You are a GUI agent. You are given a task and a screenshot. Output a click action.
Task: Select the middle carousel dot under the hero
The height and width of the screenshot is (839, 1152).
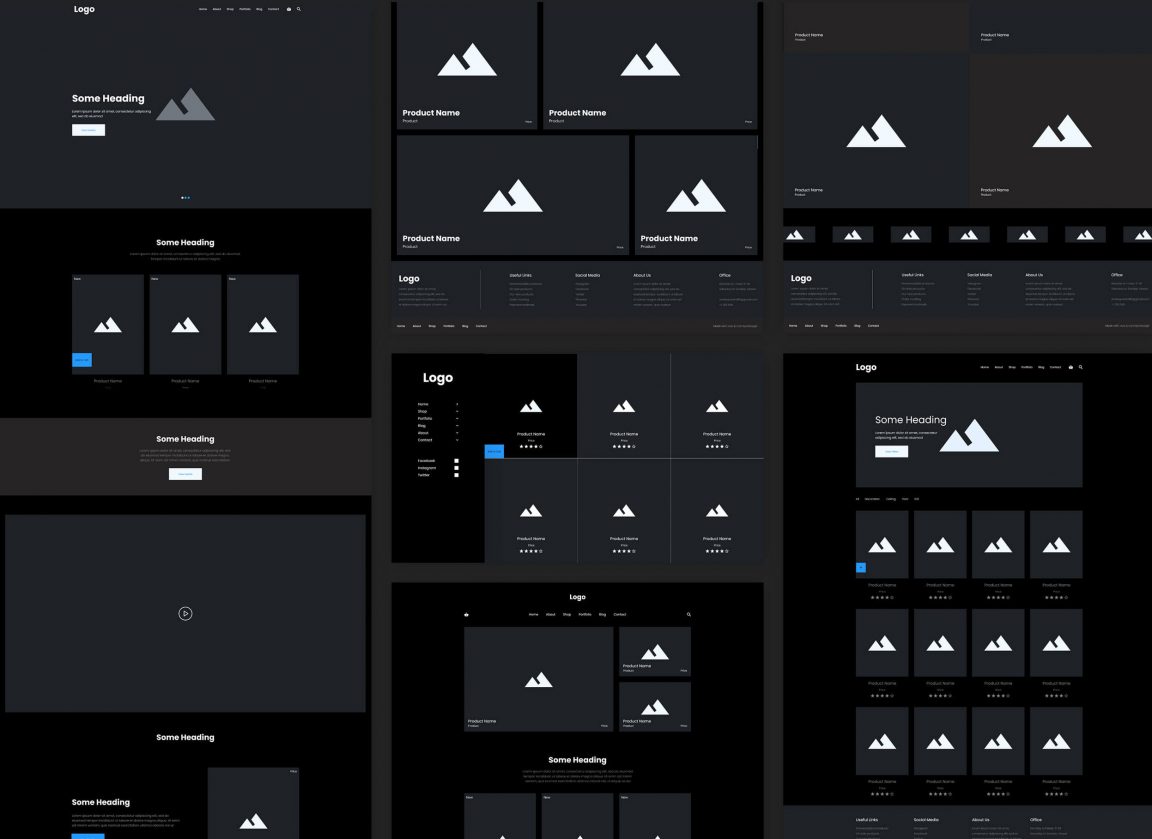(x=185, y=197)
